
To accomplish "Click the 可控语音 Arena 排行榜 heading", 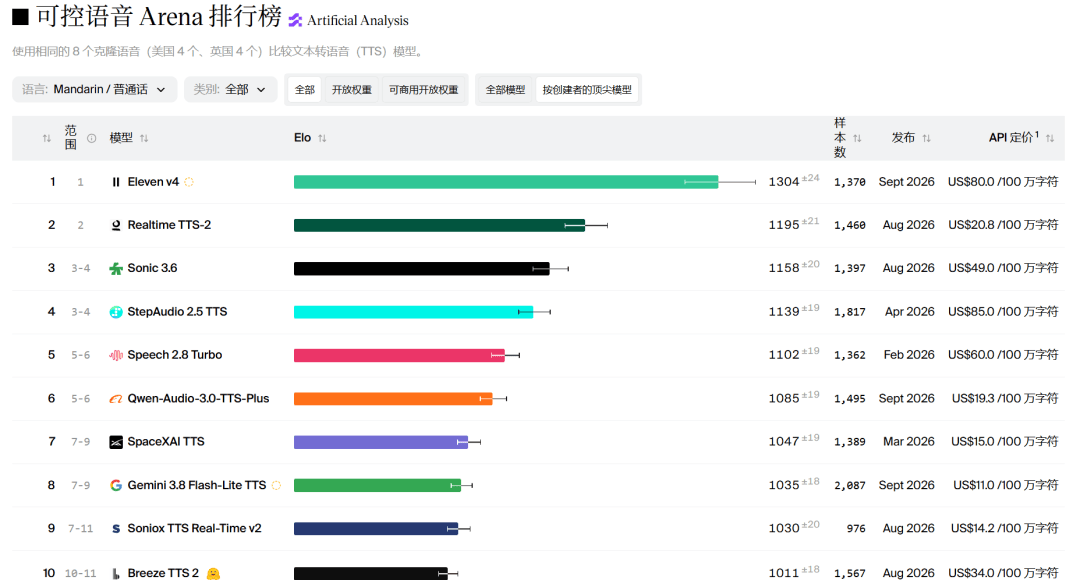I will click(x=159, y=17).
